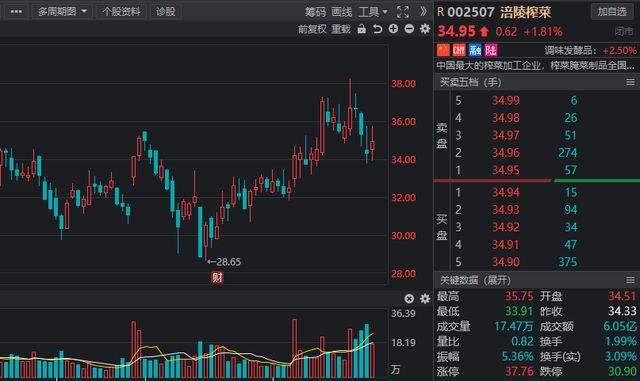Open 调味发酵品 sector link
The image size is (640, 381).
(570, 51)
